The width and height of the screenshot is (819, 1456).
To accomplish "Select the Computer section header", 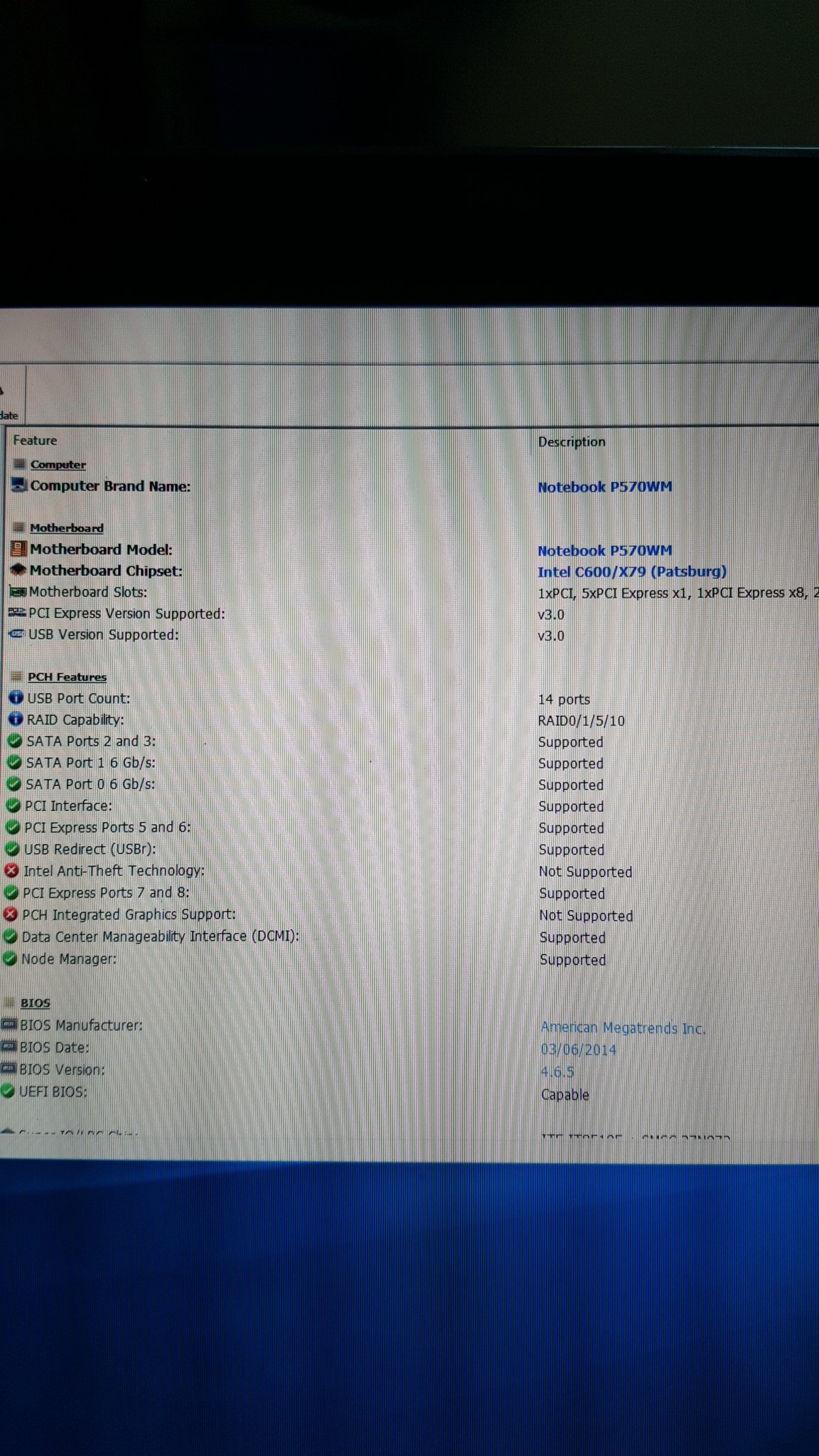I will pos(58,464).
